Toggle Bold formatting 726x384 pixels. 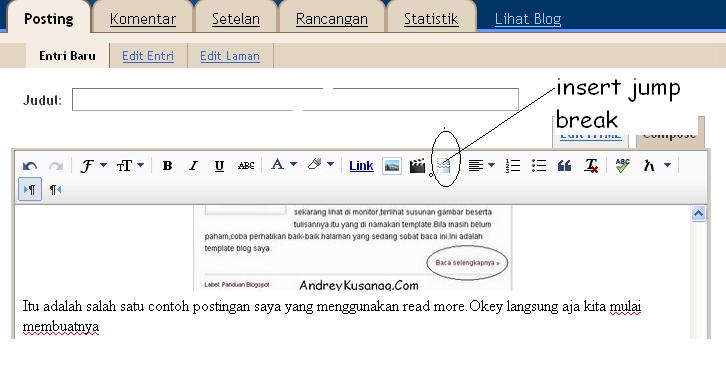168,165
